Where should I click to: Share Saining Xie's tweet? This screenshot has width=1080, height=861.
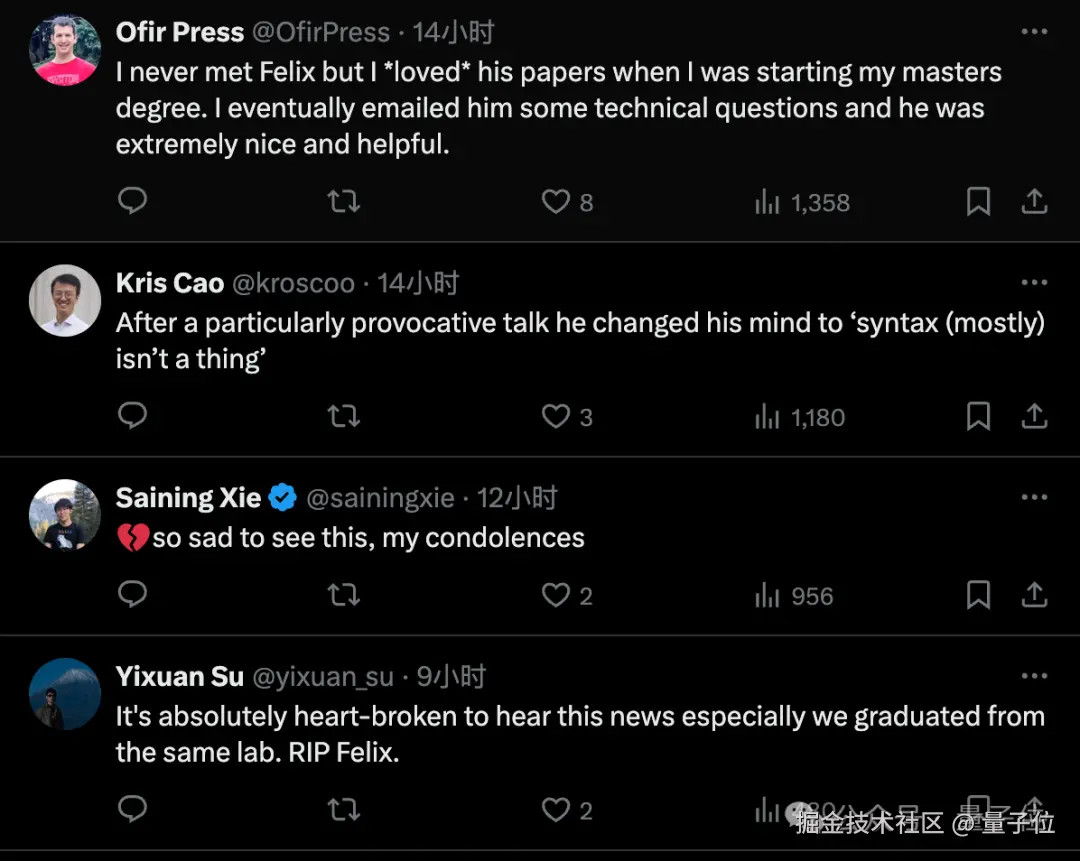[x=1034, y=596]
